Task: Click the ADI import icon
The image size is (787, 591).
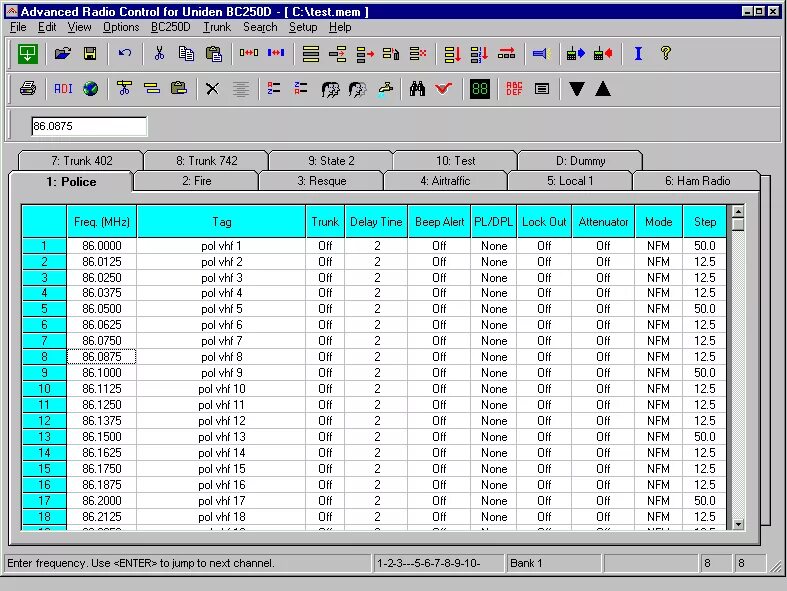Action: point(63,89)
